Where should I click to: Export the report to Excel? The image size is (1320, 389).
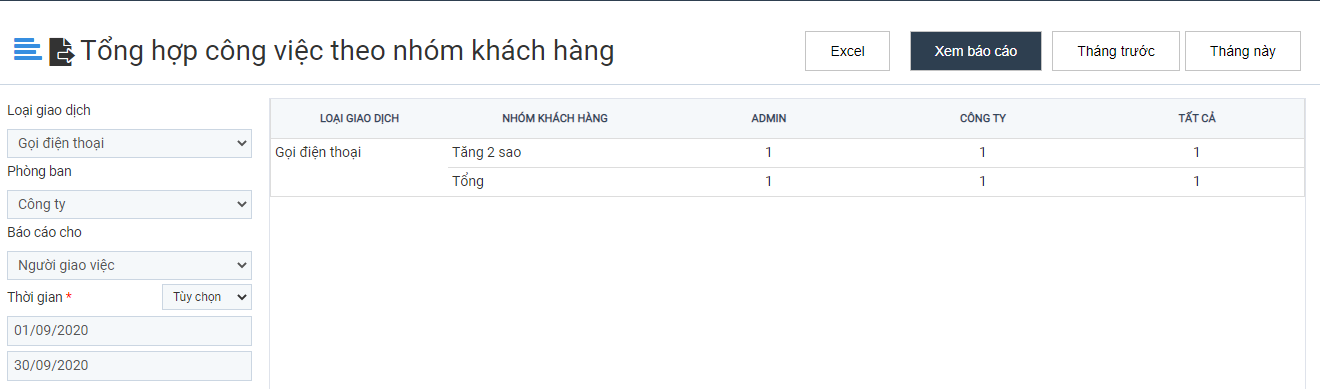pyautogui.click(x=847, y=51)
